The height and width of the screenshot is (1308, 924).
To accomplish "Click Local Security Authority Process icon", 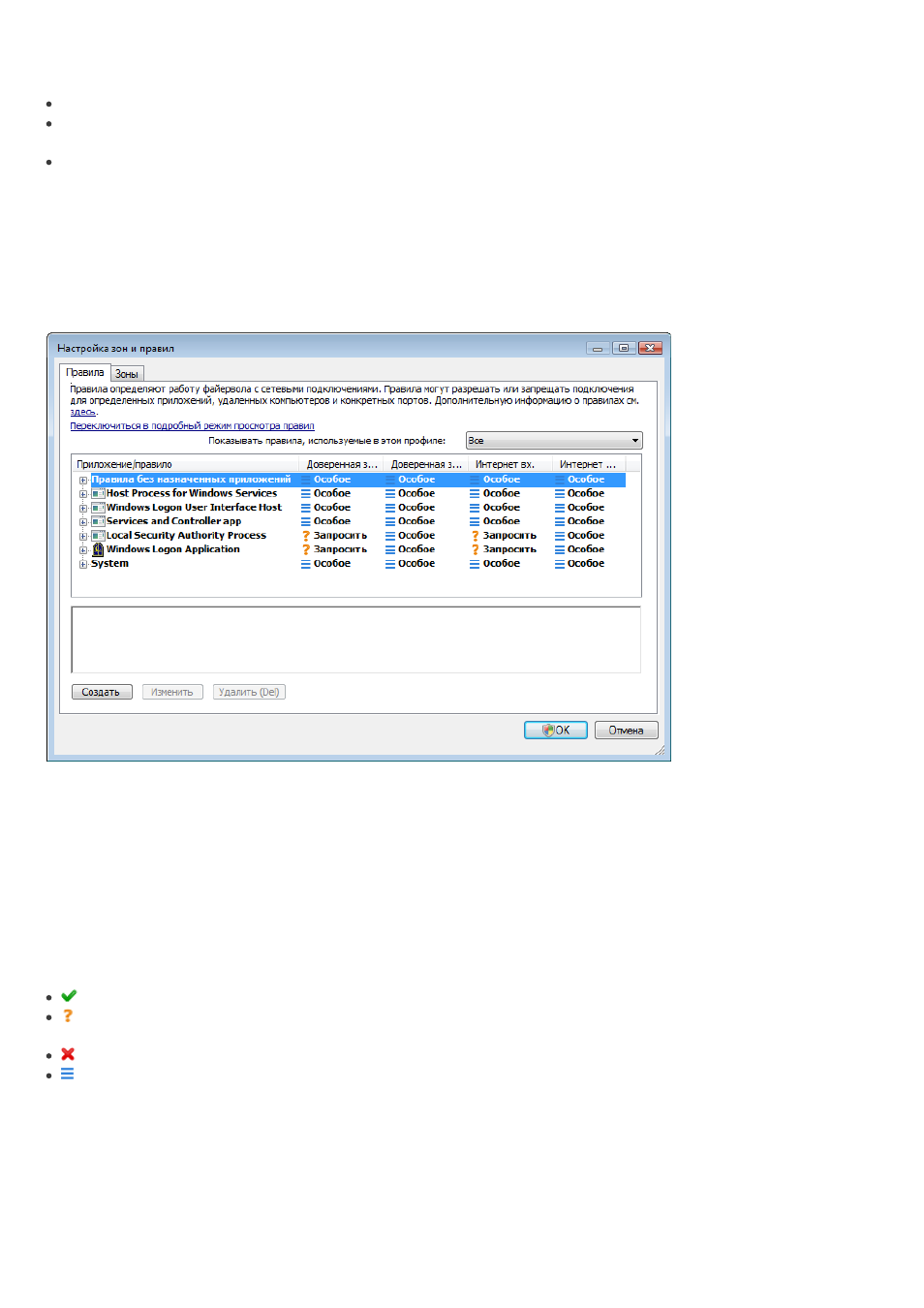I will 98,536.
